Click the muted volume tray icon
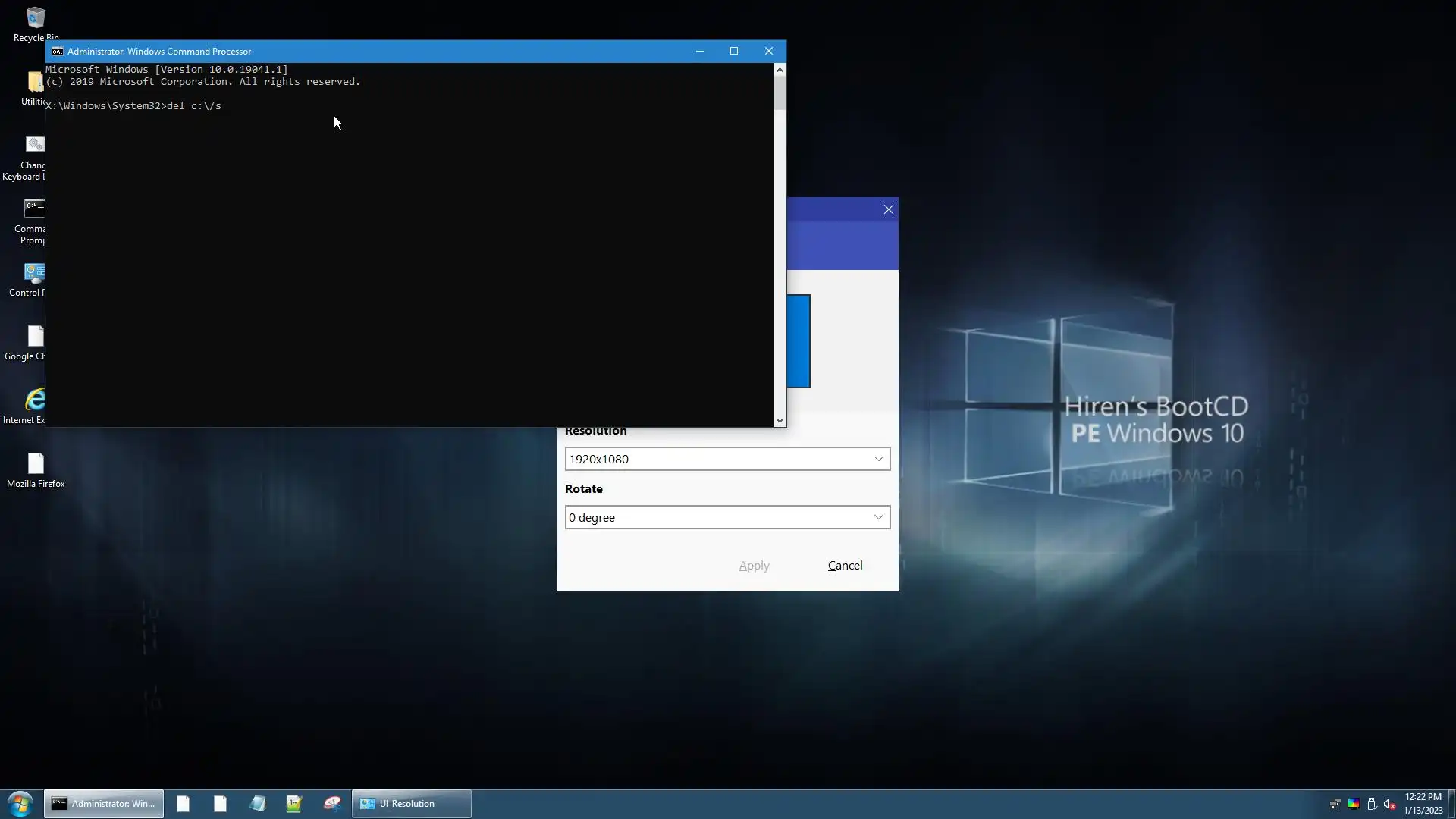Image resolution: width=1456 pixels, height=819 pixels. pyautogui.click(x=1389, y=804)
